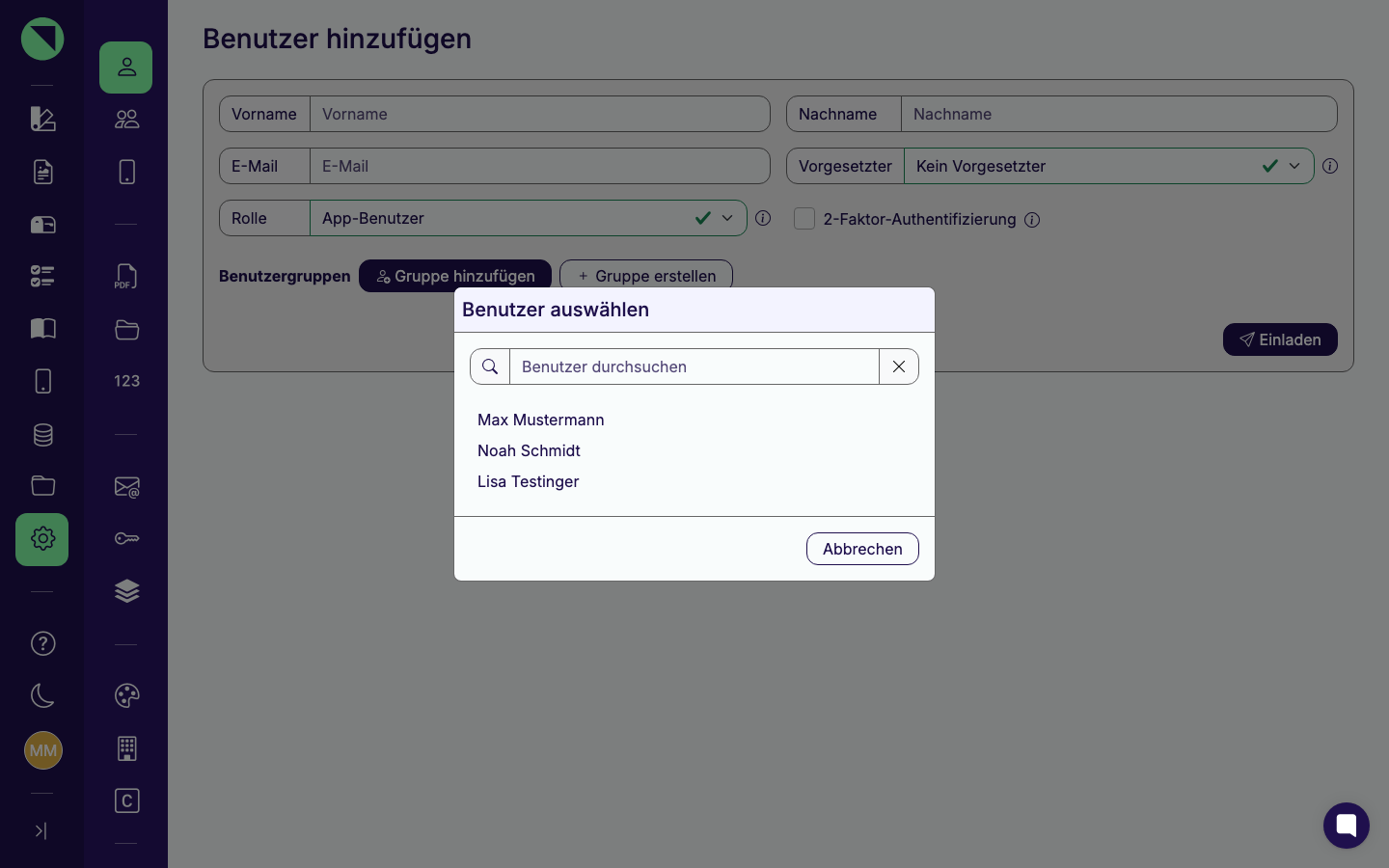
Task: Open the help question mark icon
Action: coord(42,643)
